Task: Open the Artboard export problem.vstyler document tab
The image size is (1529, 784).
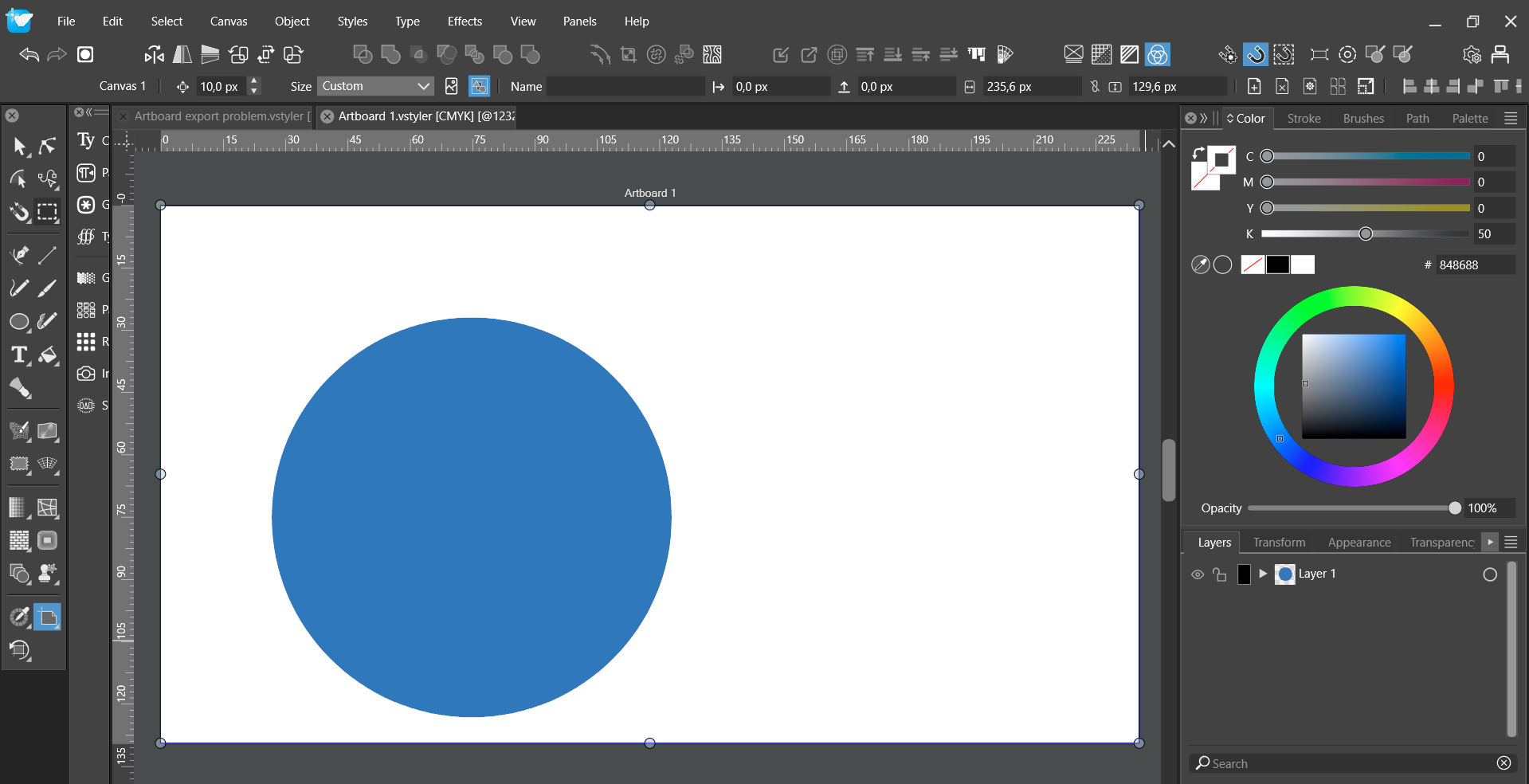Action: click(x=218, y=116)
